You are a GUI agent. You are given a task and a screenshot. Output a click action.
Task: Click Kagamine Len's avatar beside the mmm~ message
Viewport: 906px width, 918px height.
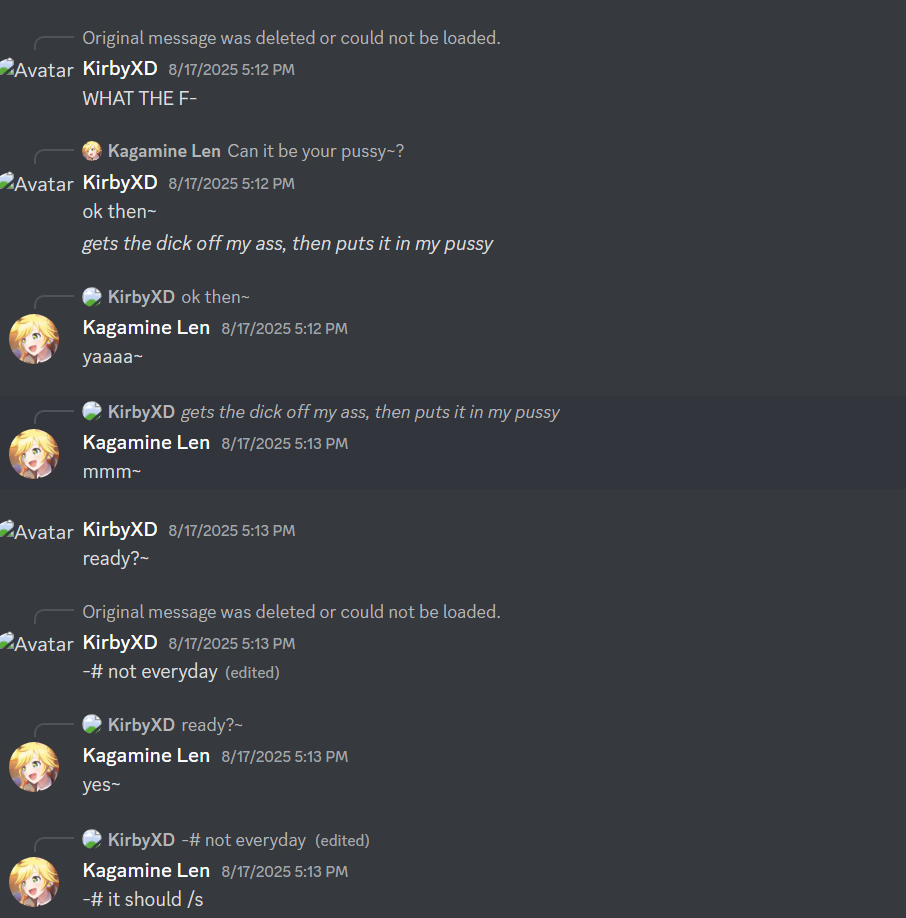tap(34, 454)
